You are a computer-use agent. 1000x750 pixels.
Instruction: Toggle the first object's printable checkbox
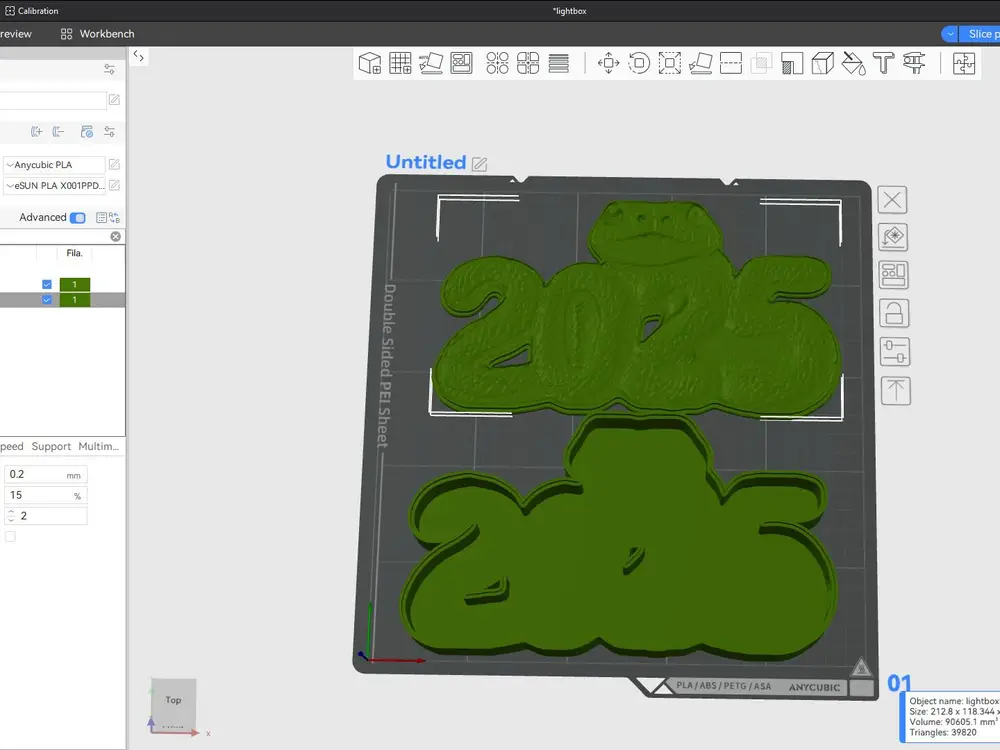coord(47,284)
